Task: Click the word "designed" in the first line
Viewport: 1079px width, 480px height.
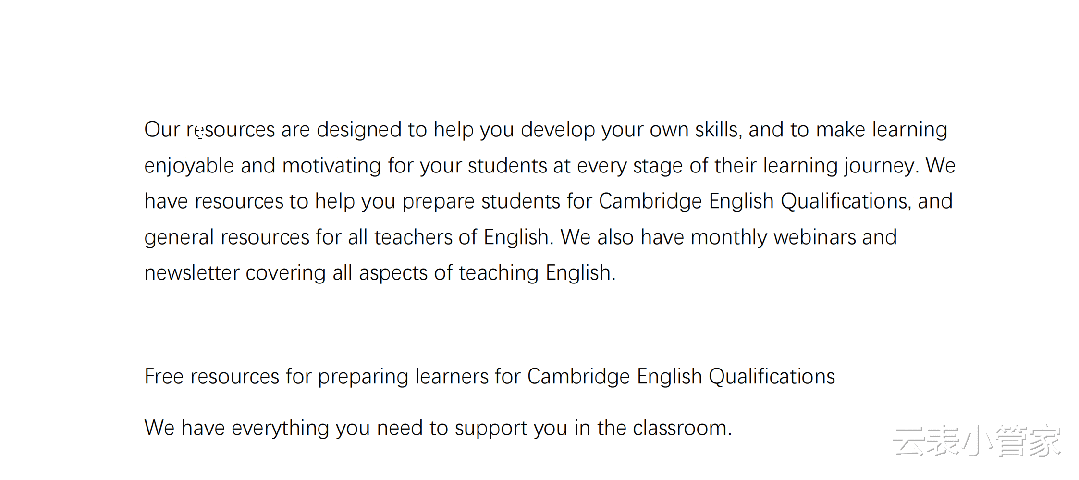Action: pos(358,130)
